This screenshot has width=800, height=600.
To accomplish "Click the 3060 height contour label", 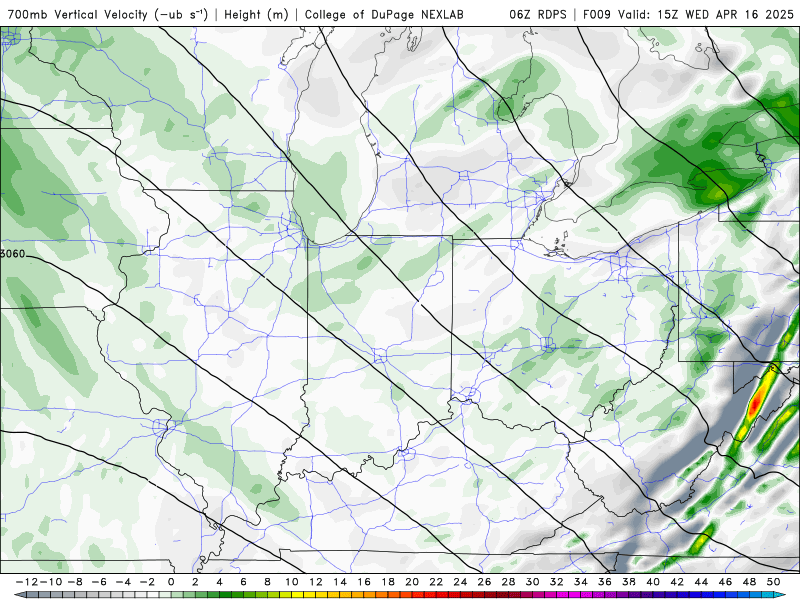I will (x=12, y=254).
